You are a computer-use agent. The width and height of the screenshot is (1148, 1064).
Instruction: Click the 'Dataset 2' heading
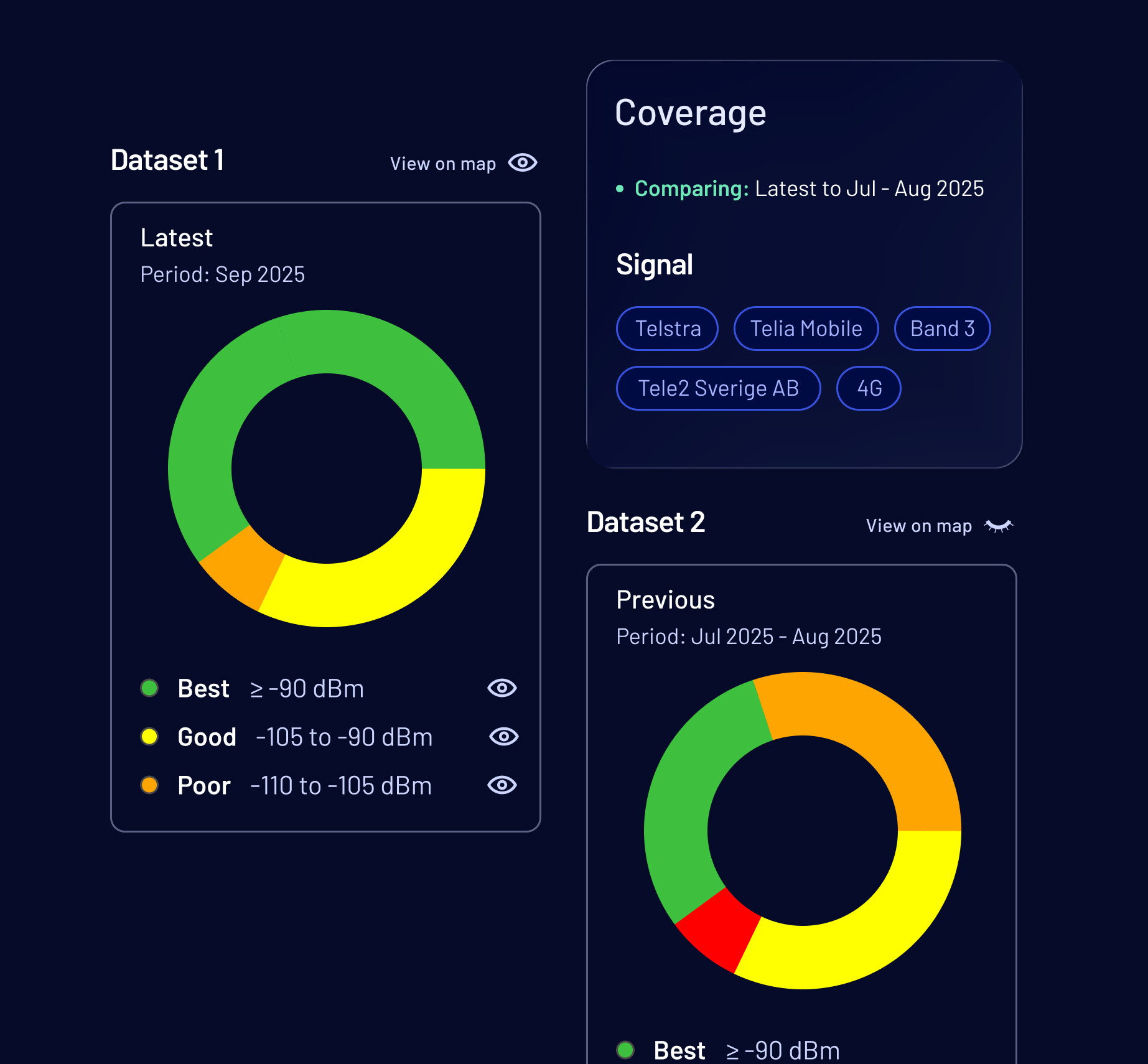point(646,522)
